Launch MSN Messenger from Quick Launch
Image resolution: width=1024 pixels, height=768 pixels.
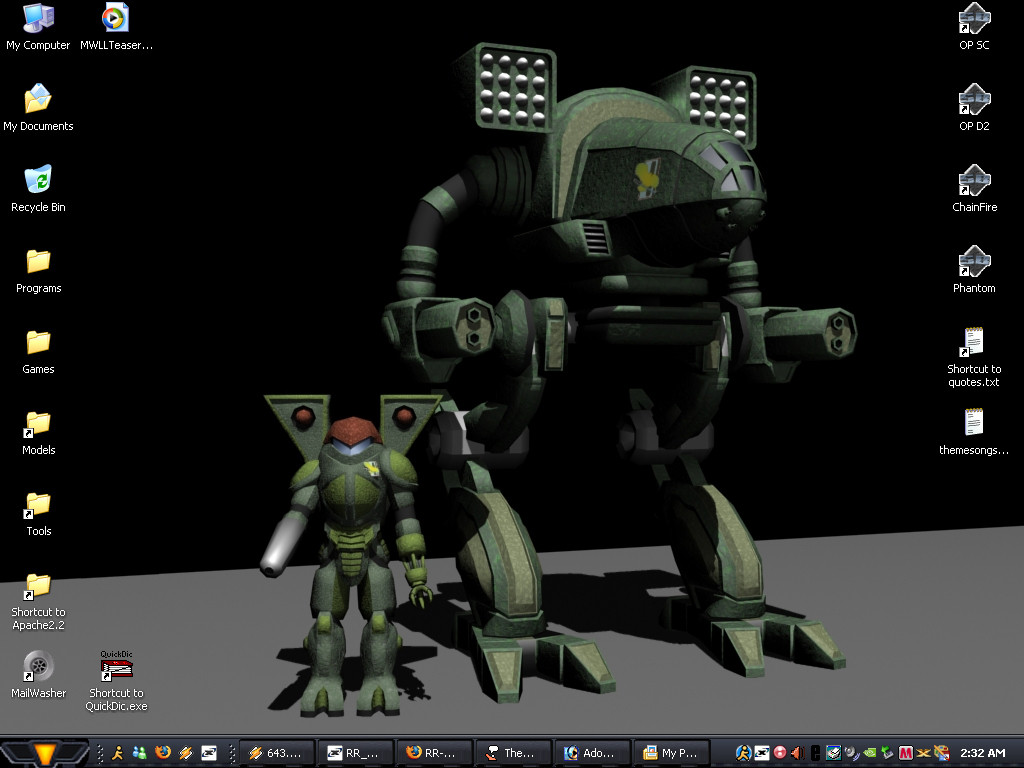(140, 753)
